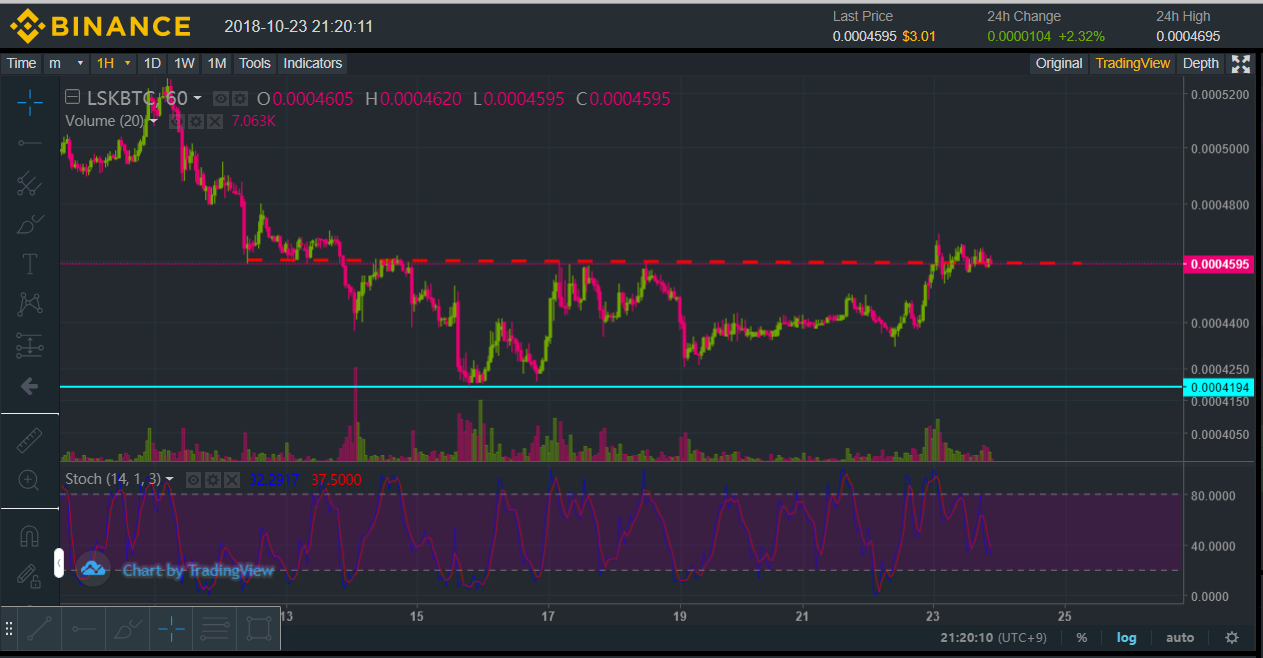Enter fullscreen chart mode
The width and height of the screenshot is (1263, 658).
(x=1241, y=64)
